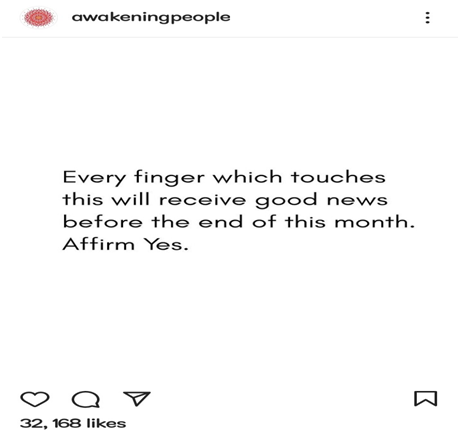Toggle the heart to like this affirmation
The height and width of the screenshot is (432, 460).
click(35, 399)
